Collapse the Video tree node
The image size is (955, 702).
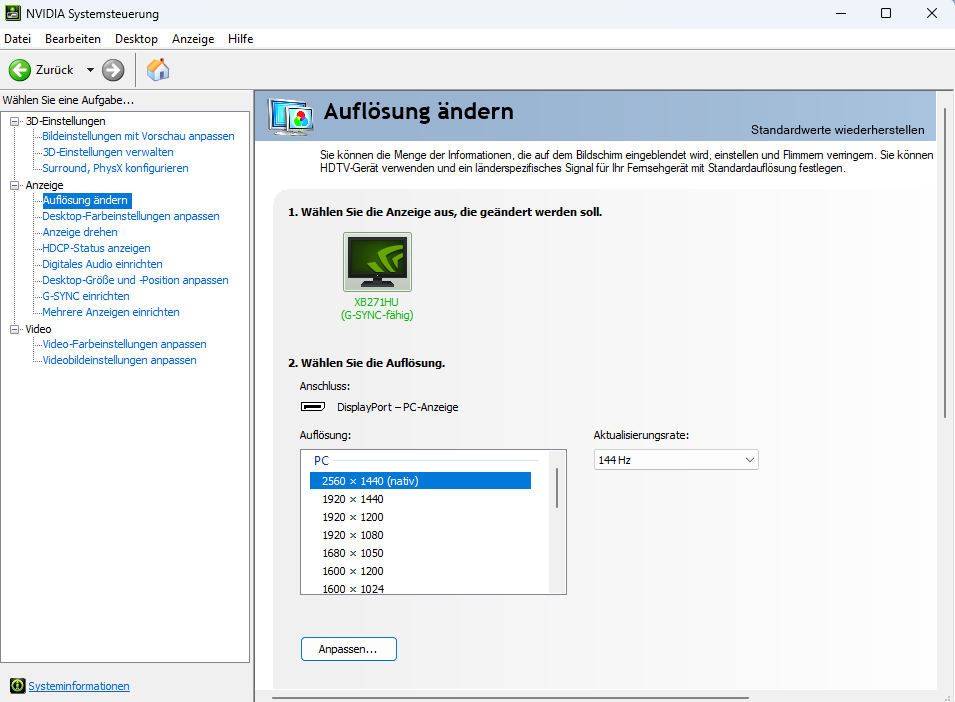(15, 329)
